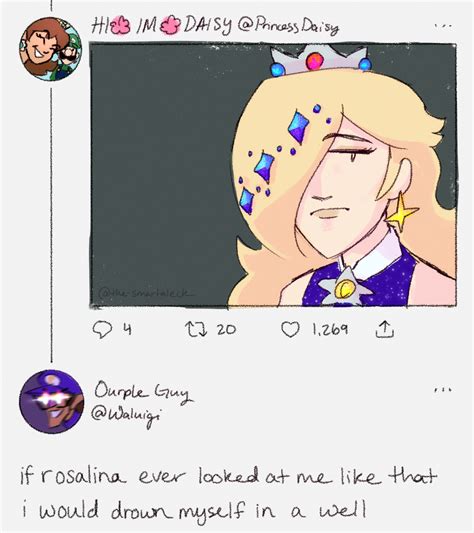474x533 pixels.
Task: Click the second pink flower emoji in Daisy's name
Action: click(171, 26)
